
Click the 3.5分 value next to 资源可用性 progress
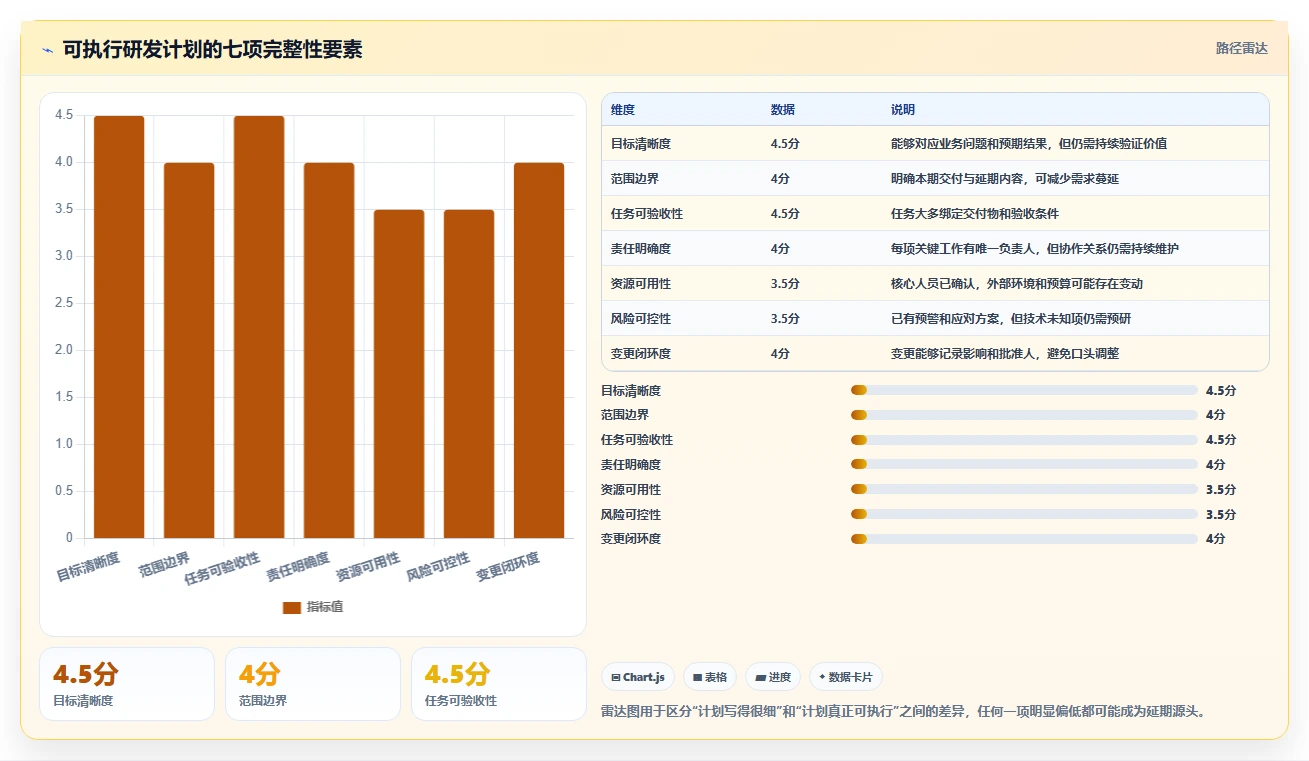[x=1221, y=490]
